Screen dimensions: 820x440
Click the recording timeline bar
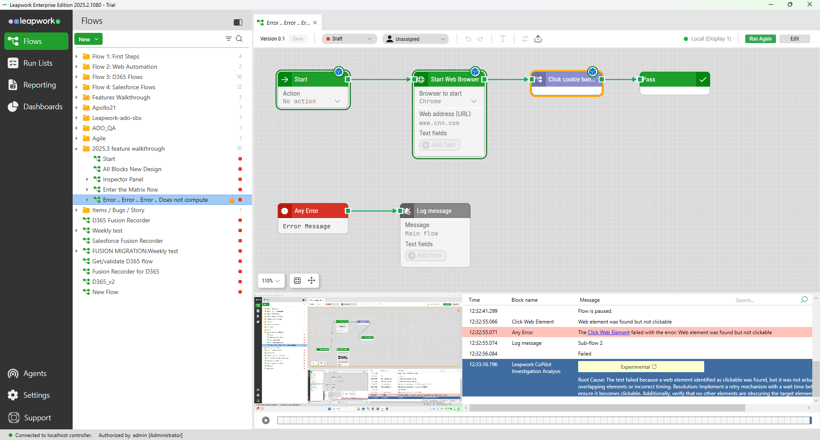[x=544, y=420]
